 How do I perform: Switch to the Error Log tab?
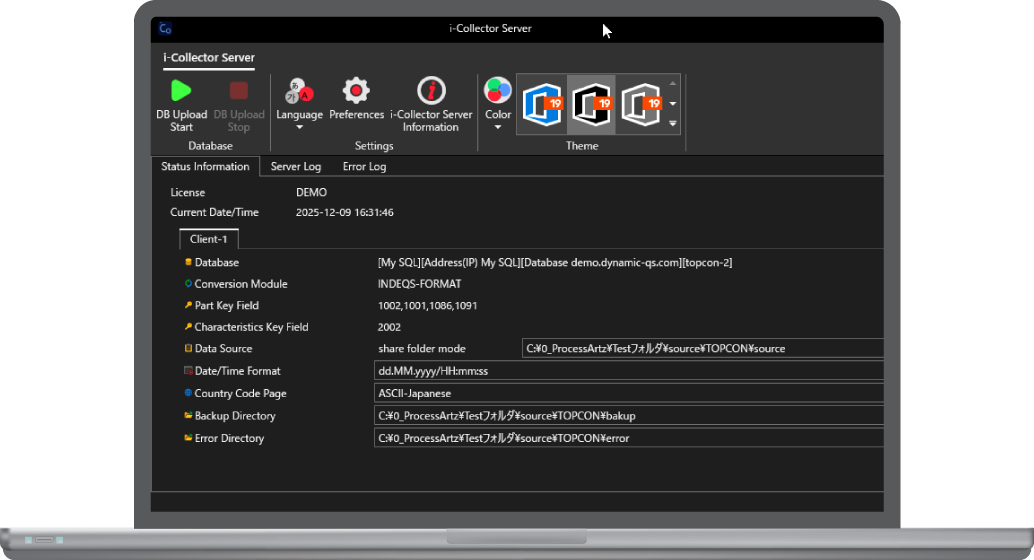click(x=364, y=167)
